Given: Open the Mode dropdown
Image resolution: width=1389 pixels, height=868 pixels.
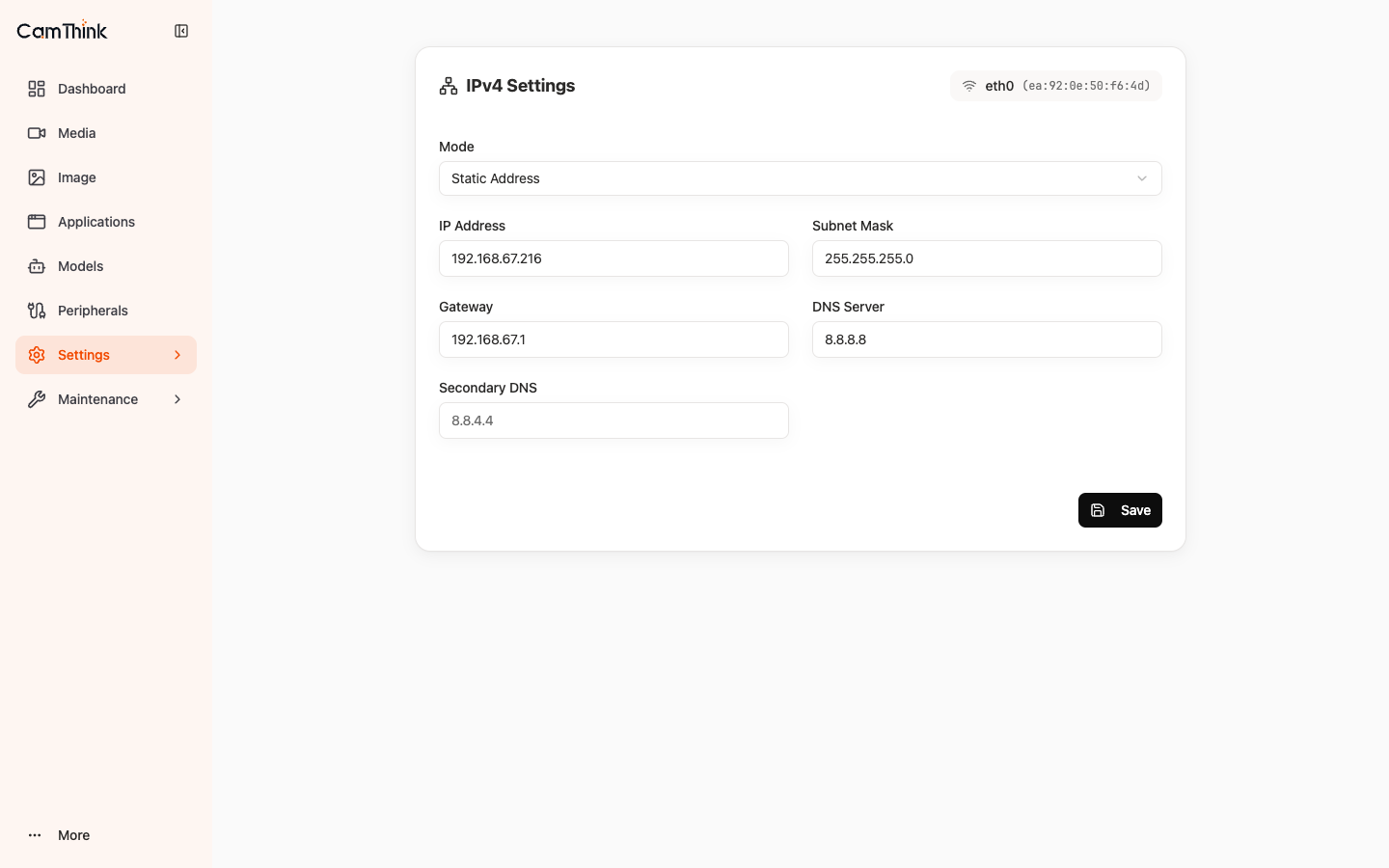Looking at the screenshot, I should coord(801,178).
